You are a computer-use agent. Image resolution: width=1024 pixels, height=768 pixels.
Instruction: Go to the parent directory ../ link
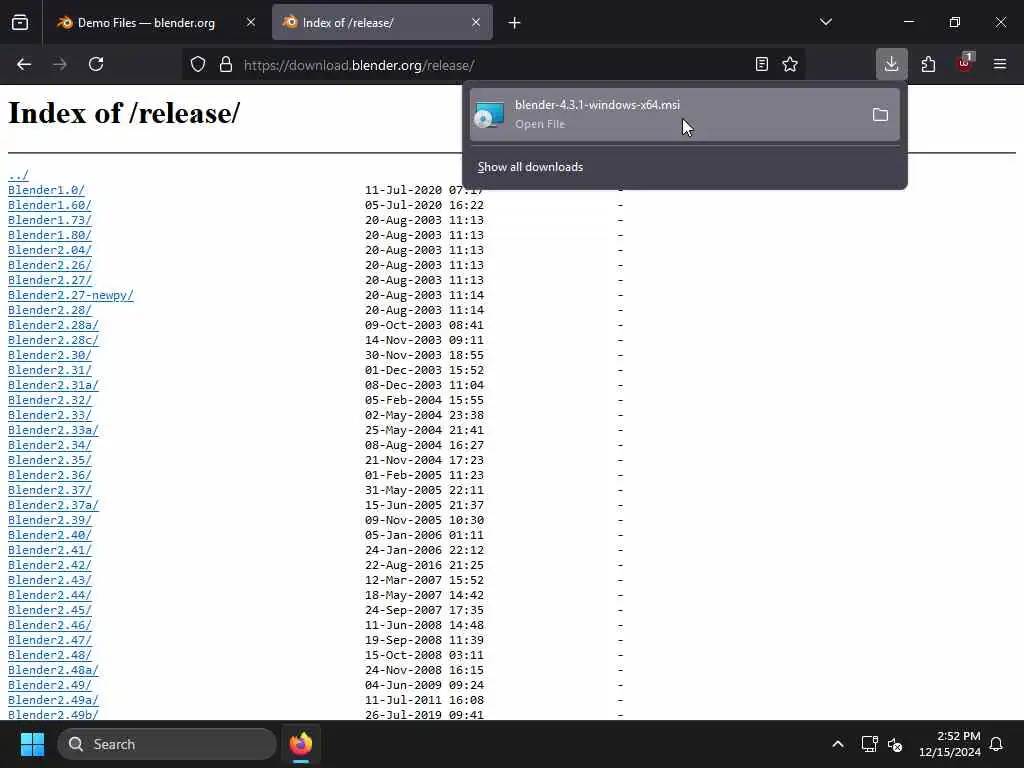coord(18,175)
